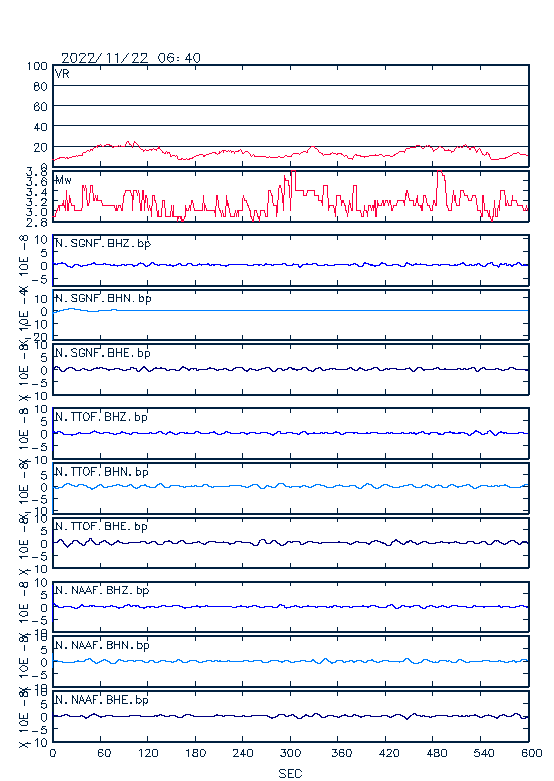Select the 480 tick on the time axis

click(436, 753)
